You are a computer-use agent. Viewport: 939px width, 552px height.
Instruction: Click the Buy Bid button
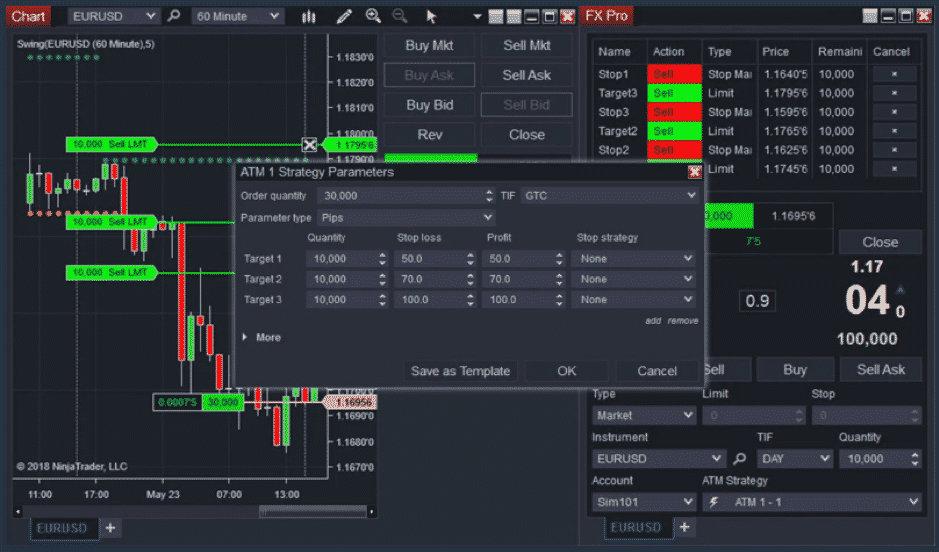[x=429, y=105]
